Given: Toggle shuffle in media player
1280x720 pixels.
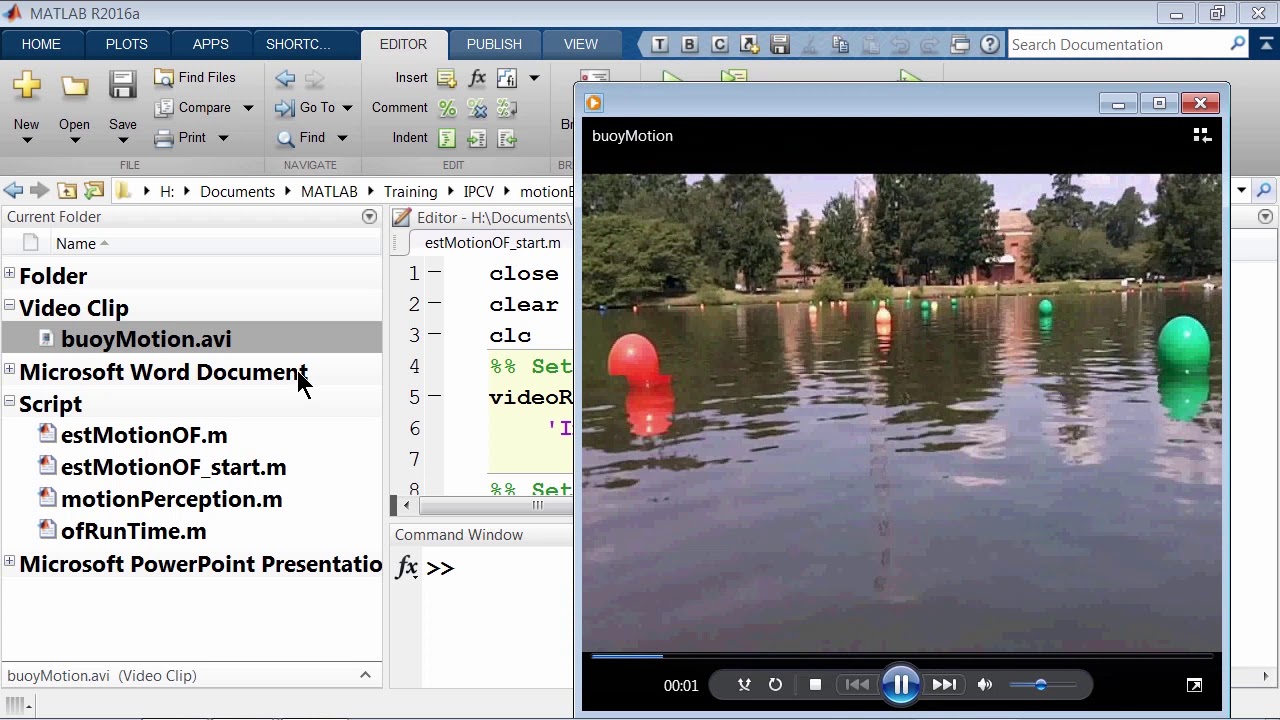Looking at the screenshot, I should click(744, 685).
